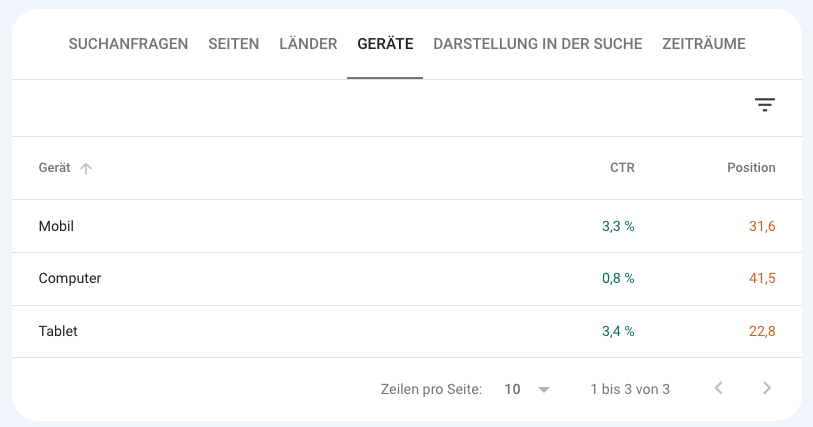
Task: Click the 22,8 position value for Tablet
Action: coord(762,331)
